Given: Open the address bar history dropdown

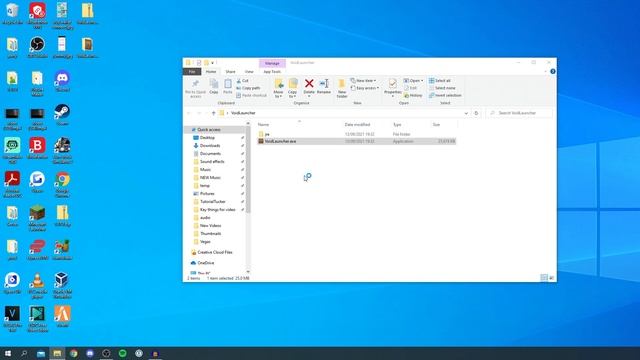Looking at the screenshot, I should 466,113.
